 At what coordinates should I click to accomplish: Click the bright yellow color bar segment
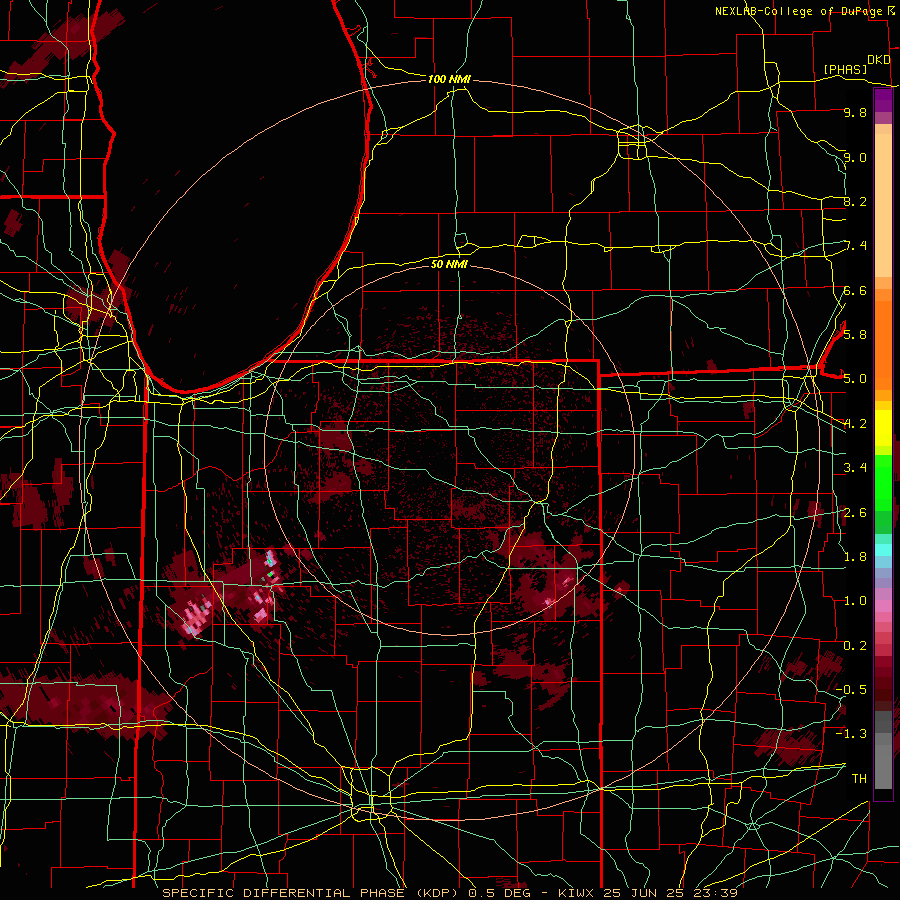[883, 428]
